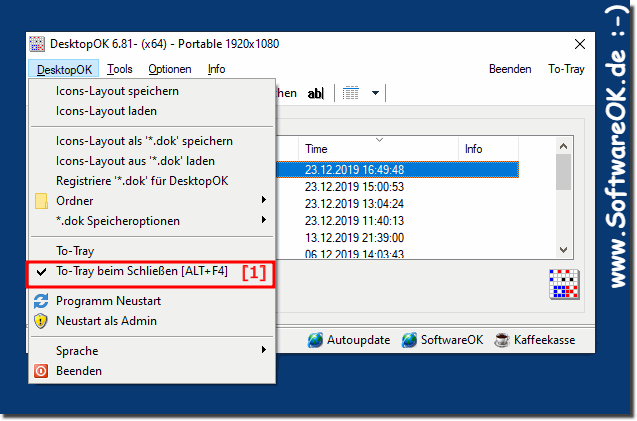Select Icons-Layout aus '*.dok' laden
The image size is (637, 421).
click(x=135, y=161)
